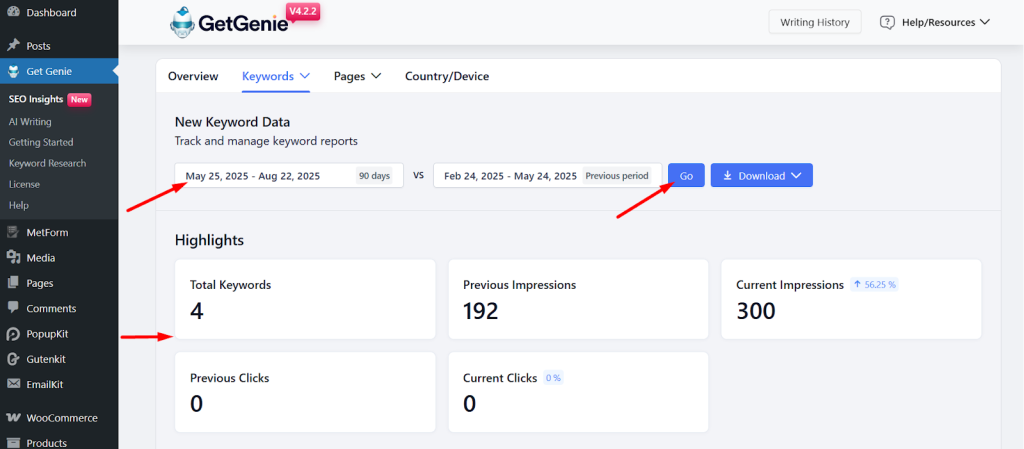This screenshot has height=449, width=1024.
Task: Switch to the Country/Device tab
Action: tap(447, 76)
